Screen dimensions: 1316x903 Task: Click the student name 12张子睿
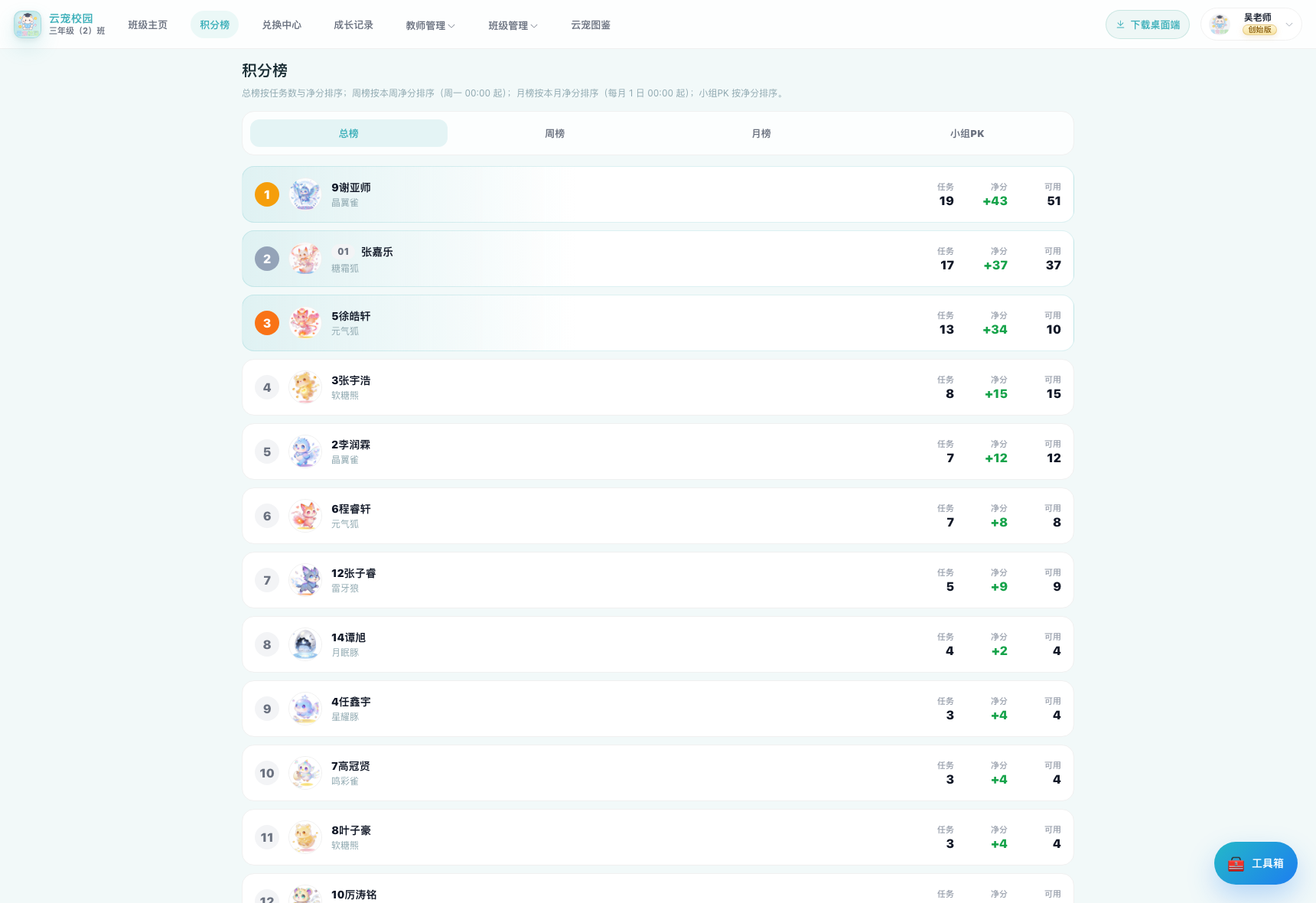353,573
